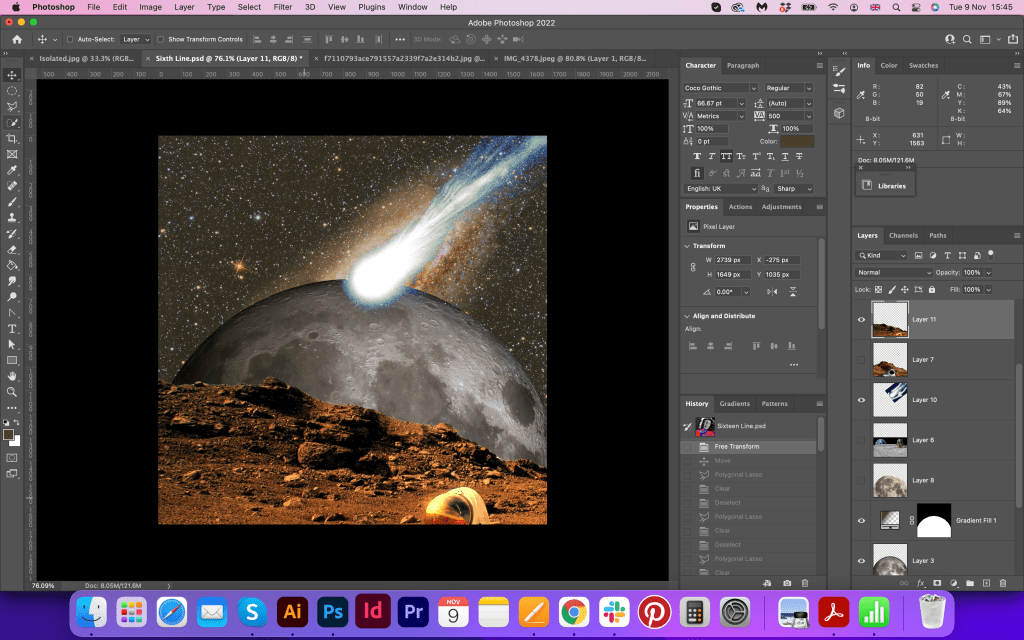This screenshot has height=640, width=1024.
Task: Open the Normal blend mode dropdown
Action: click(894, 272)
